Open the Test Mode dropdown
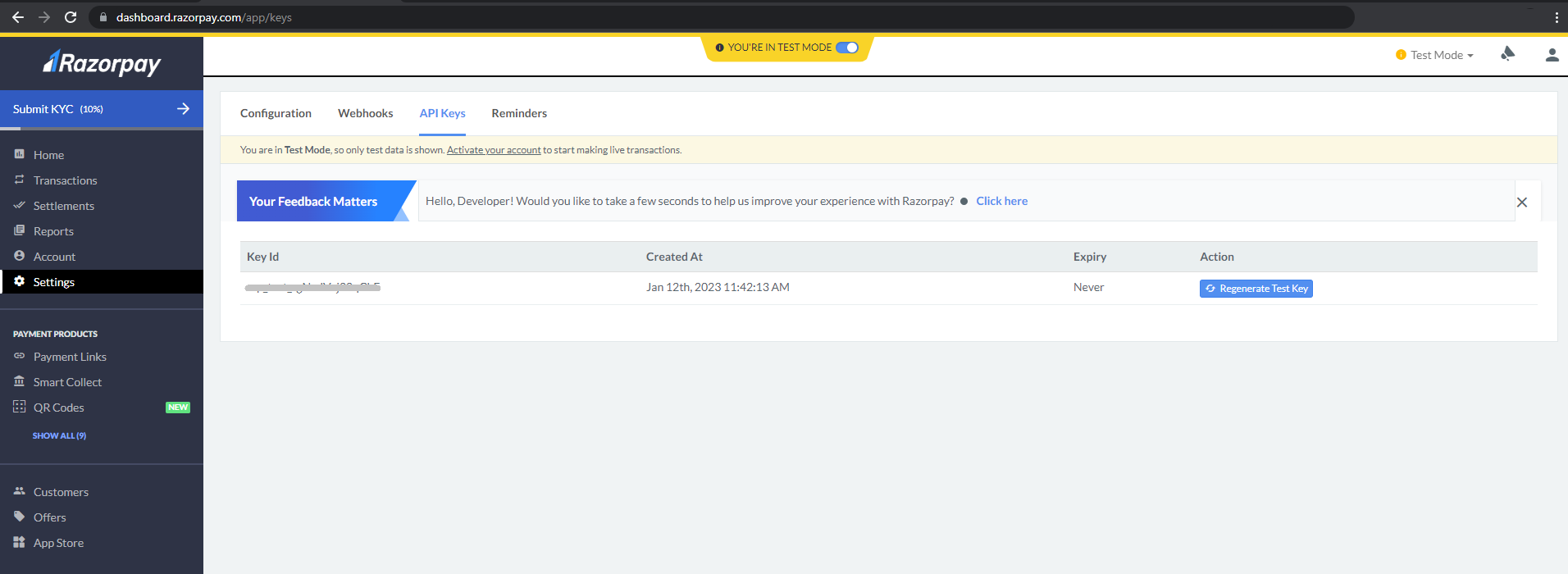Image resolution: width=1568 pixels, height=574 pixels. tap(1435, 55)
